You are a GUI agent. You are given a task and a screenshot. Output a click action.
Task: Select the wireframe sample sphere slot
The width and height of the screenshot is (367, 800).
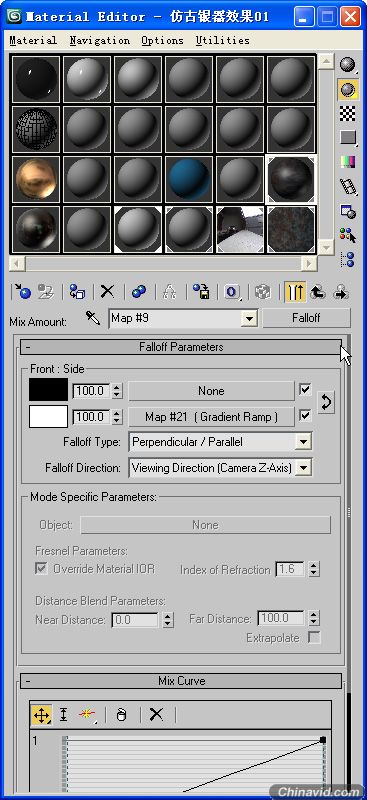coord(36,129)
